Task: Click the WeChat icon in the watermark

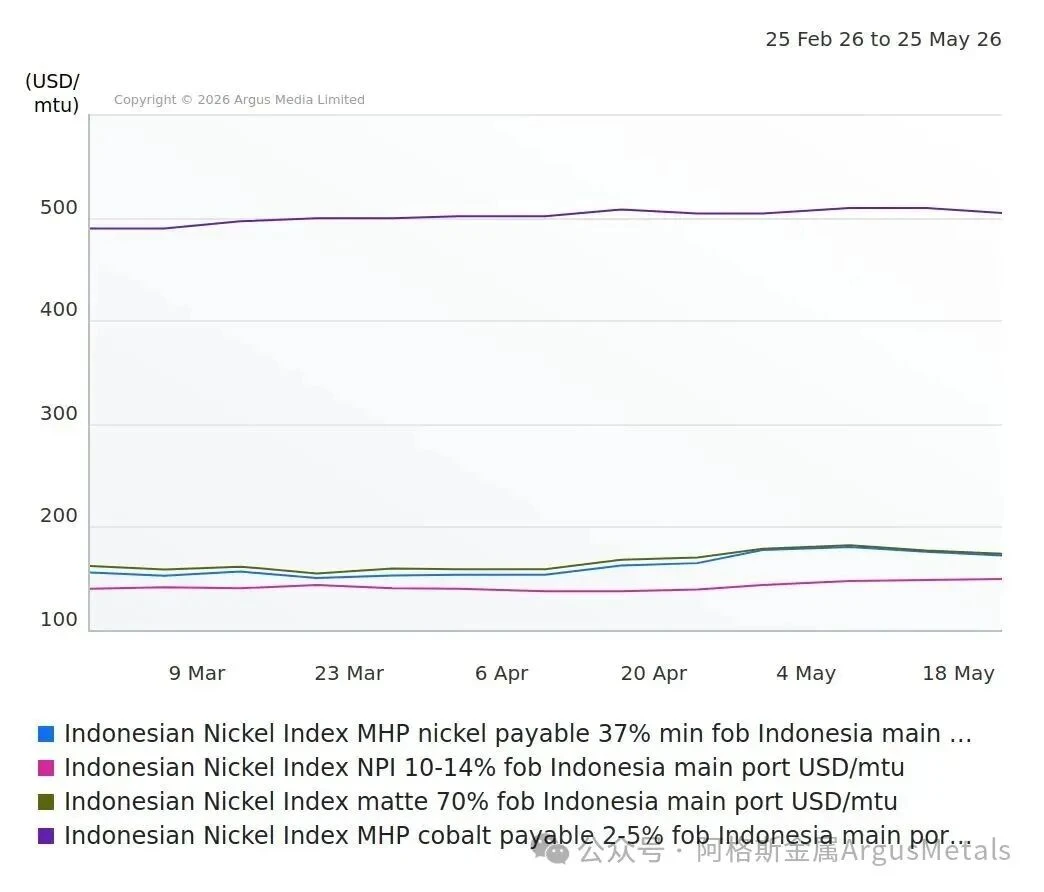Action: pos(551,849)
